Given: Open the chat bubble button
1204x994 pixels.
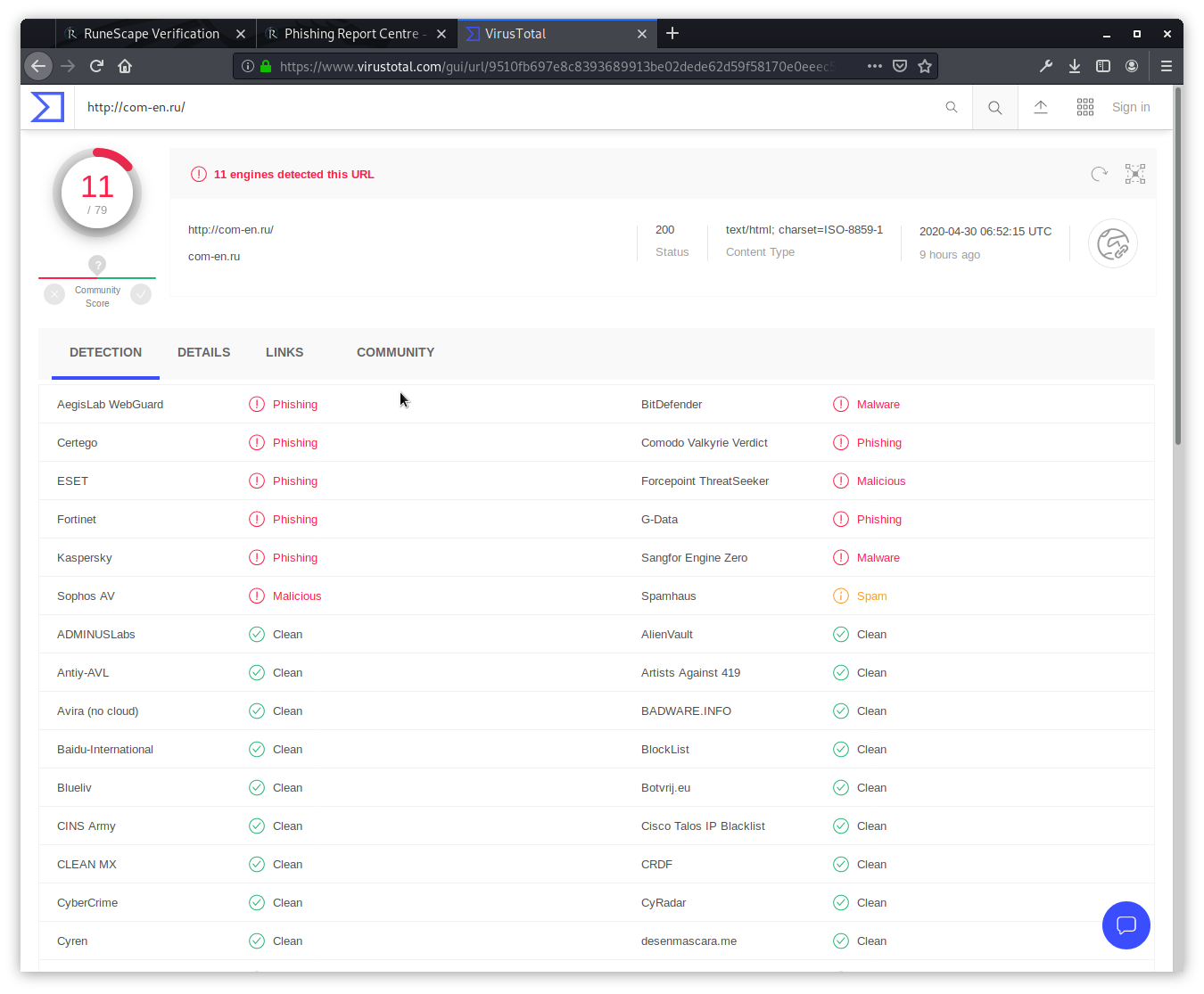Looking at the screenshot, I should pos(1126,925).
